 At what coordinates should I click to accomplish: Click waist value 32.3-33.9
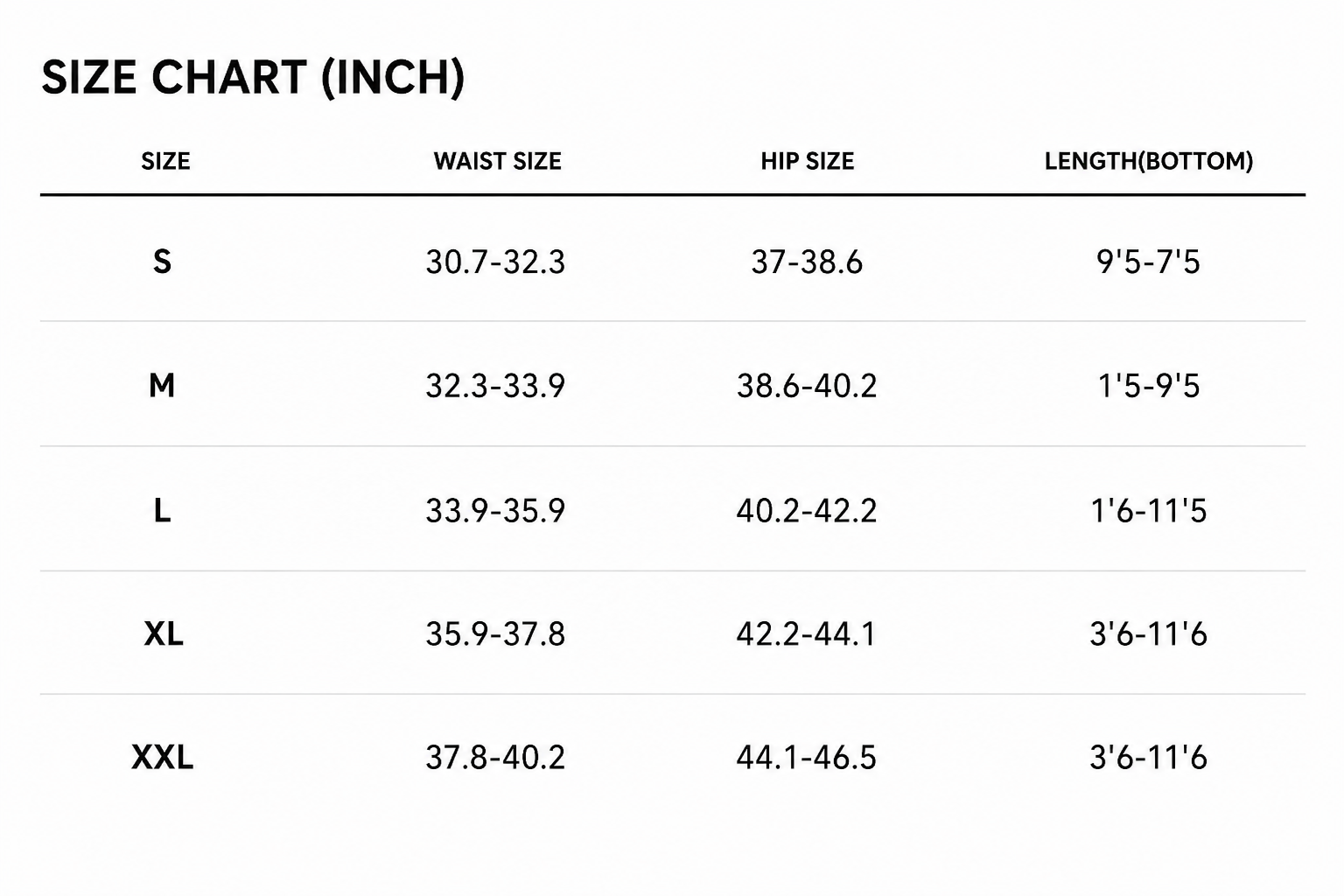click(x=495, y=385)
